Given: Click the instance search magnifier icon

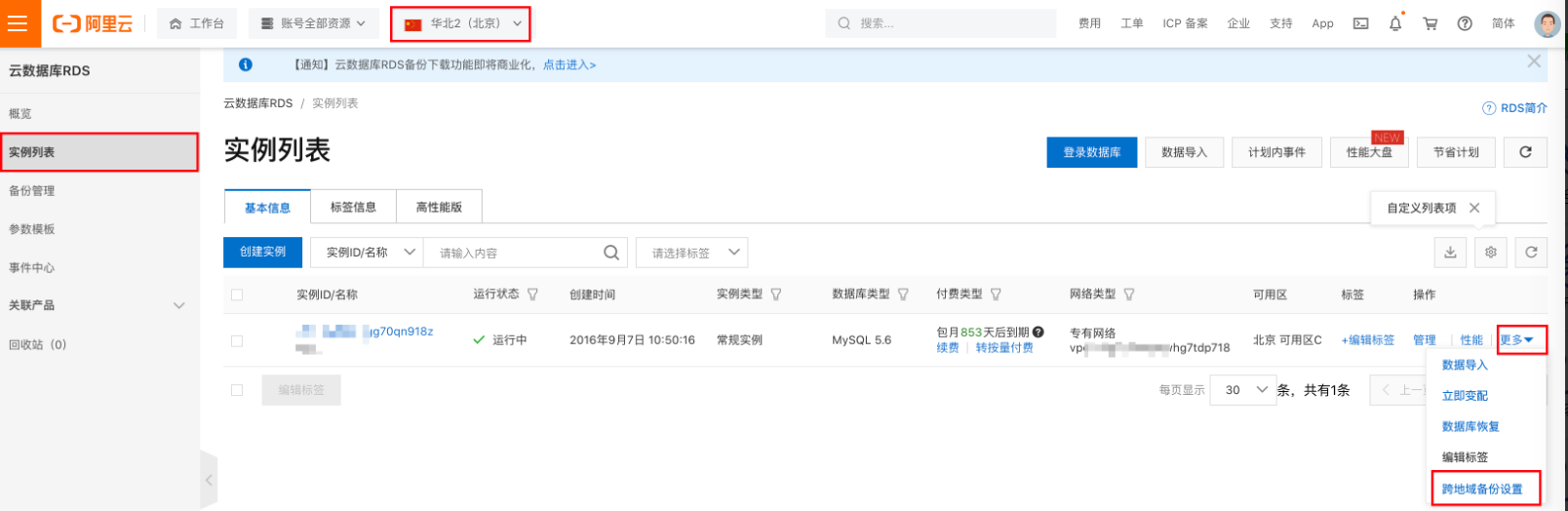Looking at the screenshot, I should (x=611, y=253).
